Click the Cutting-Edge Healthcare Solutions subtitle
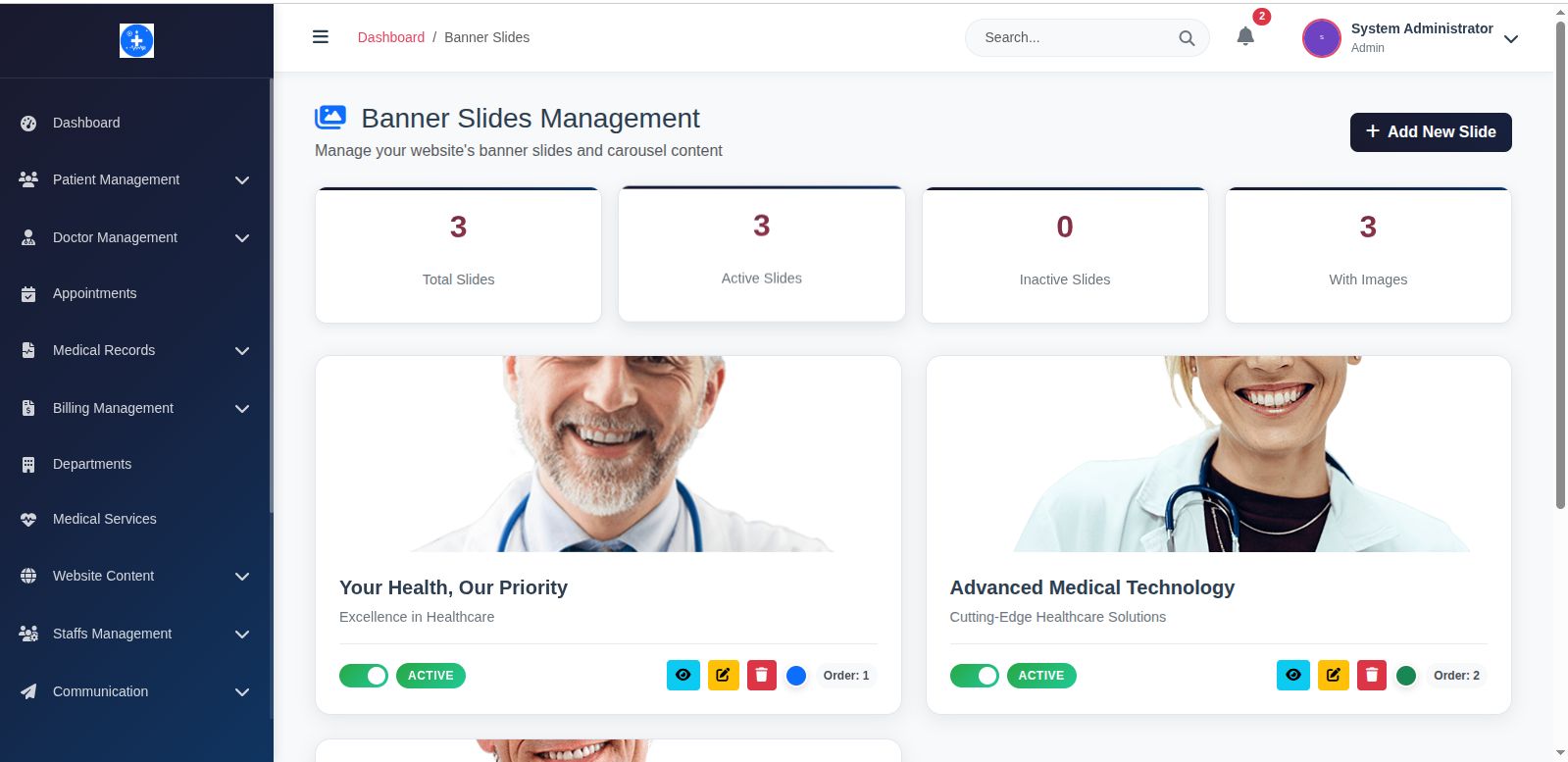The image size is (1568, 762). 1058,617
